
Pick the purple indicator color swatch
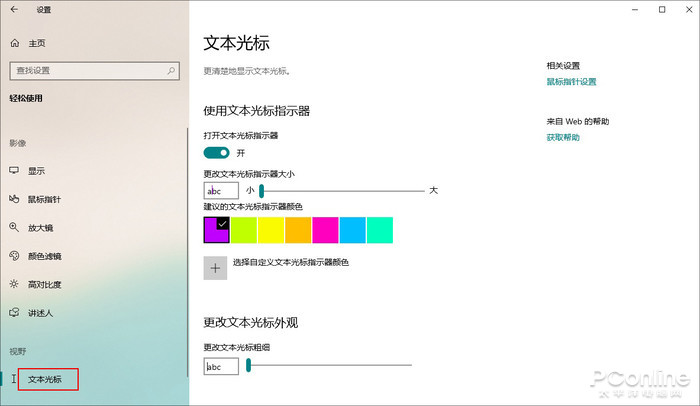(x=216, y=230)
